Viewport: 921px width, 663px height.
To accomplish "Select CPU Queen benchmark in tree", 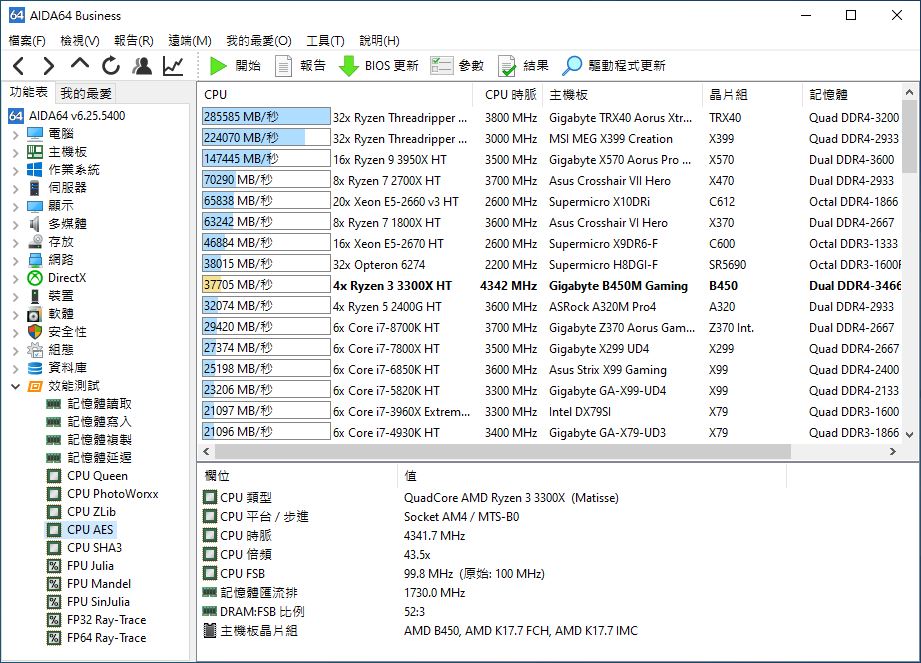I will coord(97,476).
